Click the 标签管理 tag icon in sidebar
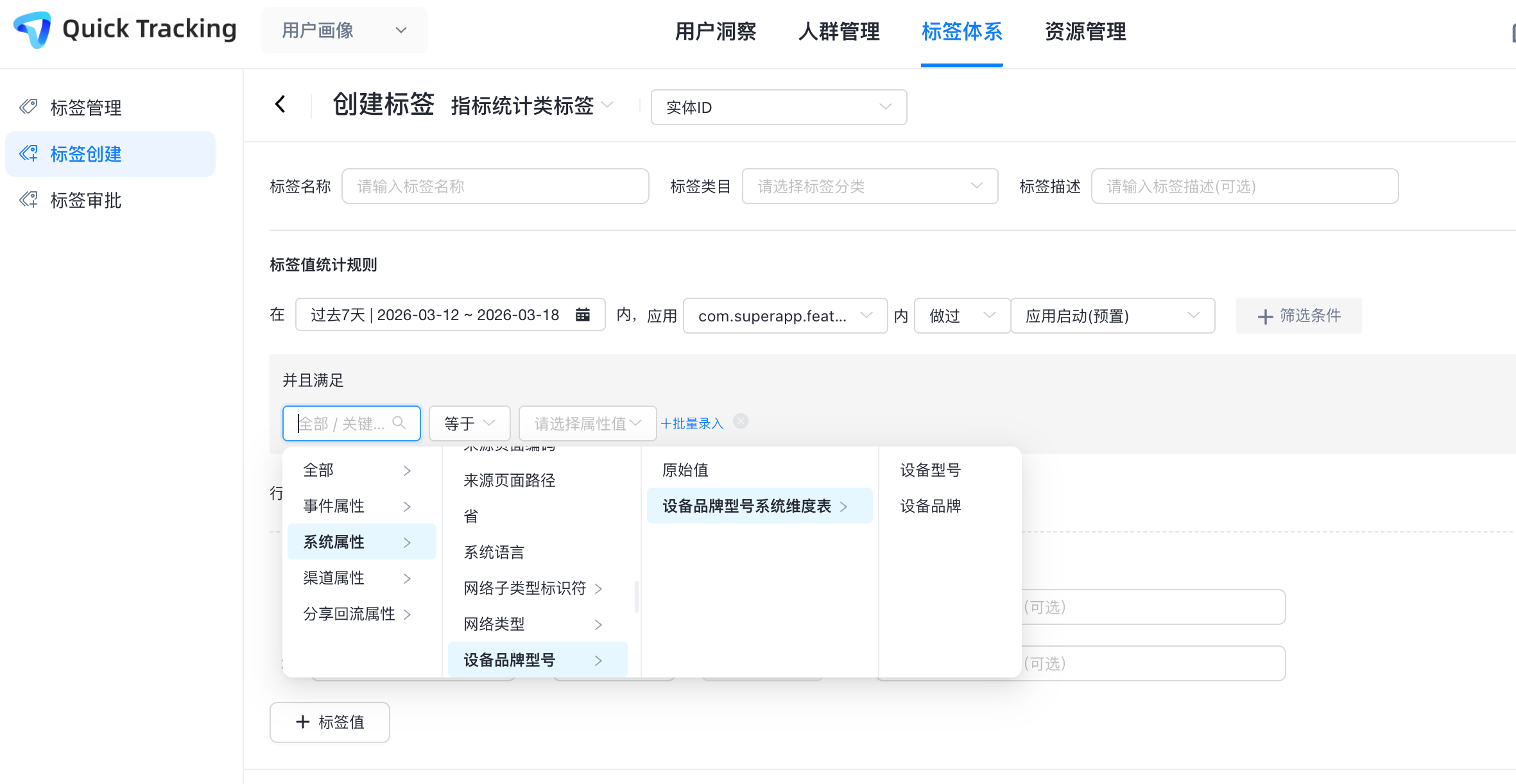The width and height of the screenshot is (1516, 784). click(x=28, y=107)
